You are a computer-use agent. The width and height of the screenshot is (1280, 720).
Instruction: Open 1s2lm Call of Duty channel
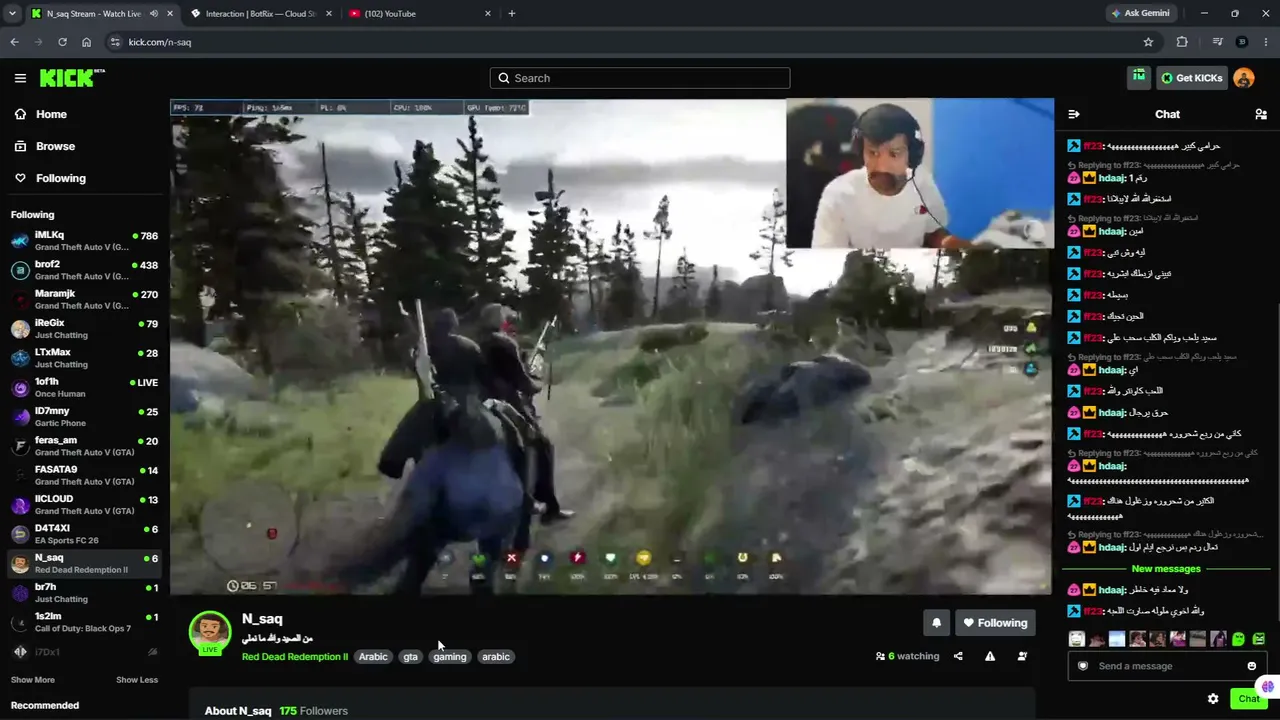tap(84, 621)
